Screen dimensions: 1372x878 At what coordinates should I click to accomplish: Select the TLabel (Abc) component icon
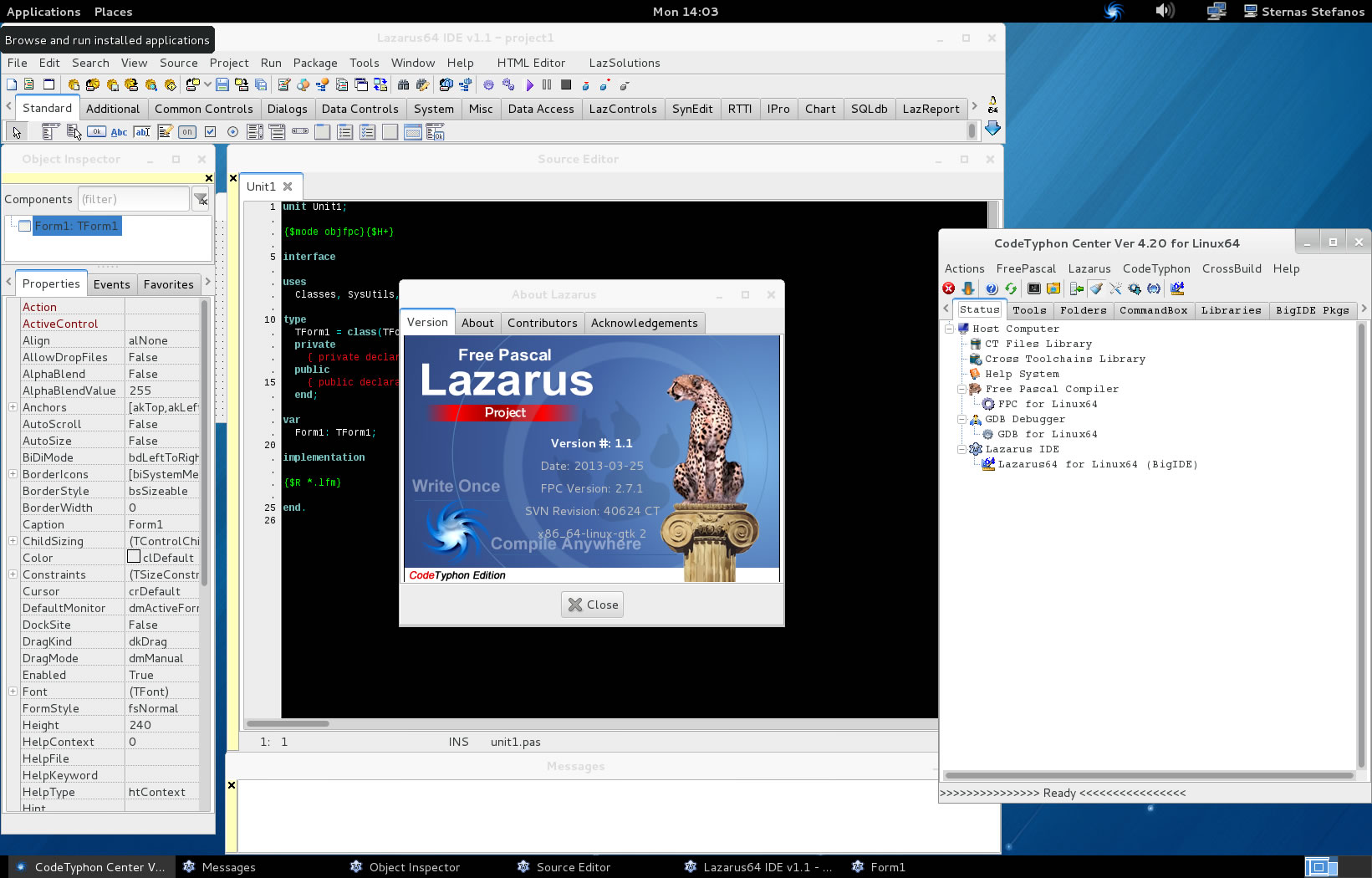[119, 131]
